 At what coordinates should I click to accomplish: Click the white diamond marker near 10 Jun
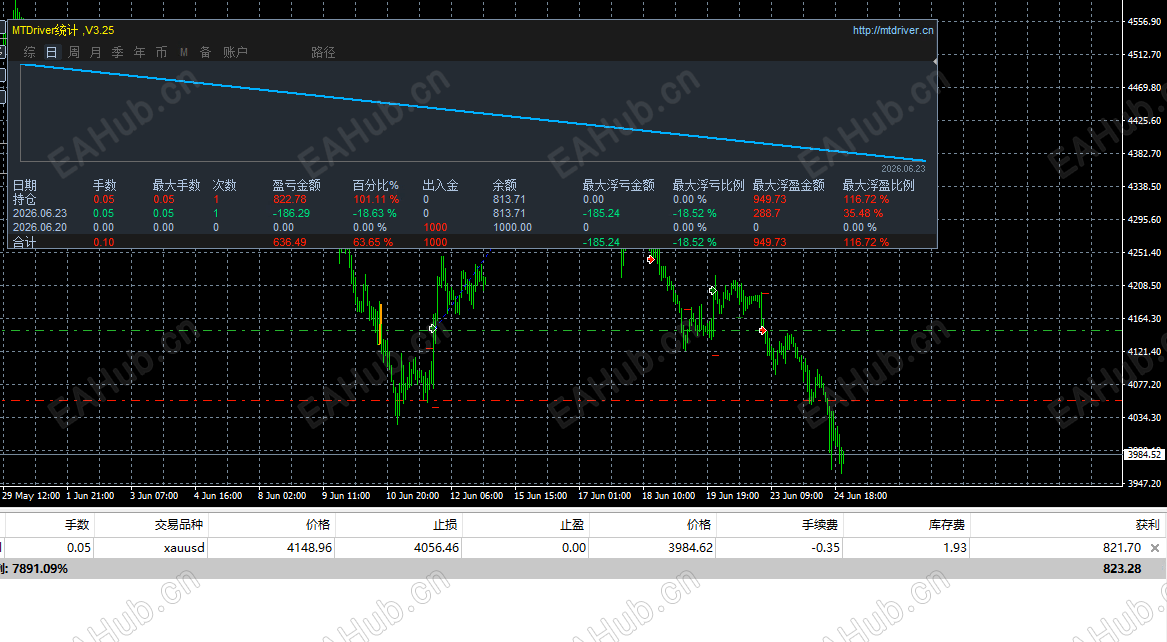[432, 328]
